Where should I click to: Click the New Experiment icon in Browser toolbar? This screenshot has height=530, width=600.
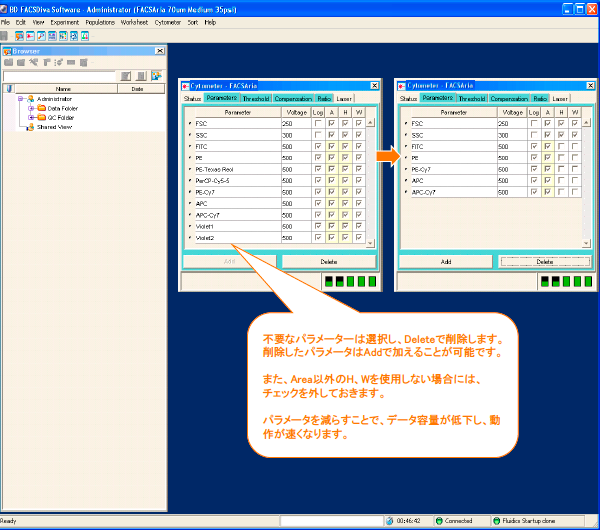[21, 62]
